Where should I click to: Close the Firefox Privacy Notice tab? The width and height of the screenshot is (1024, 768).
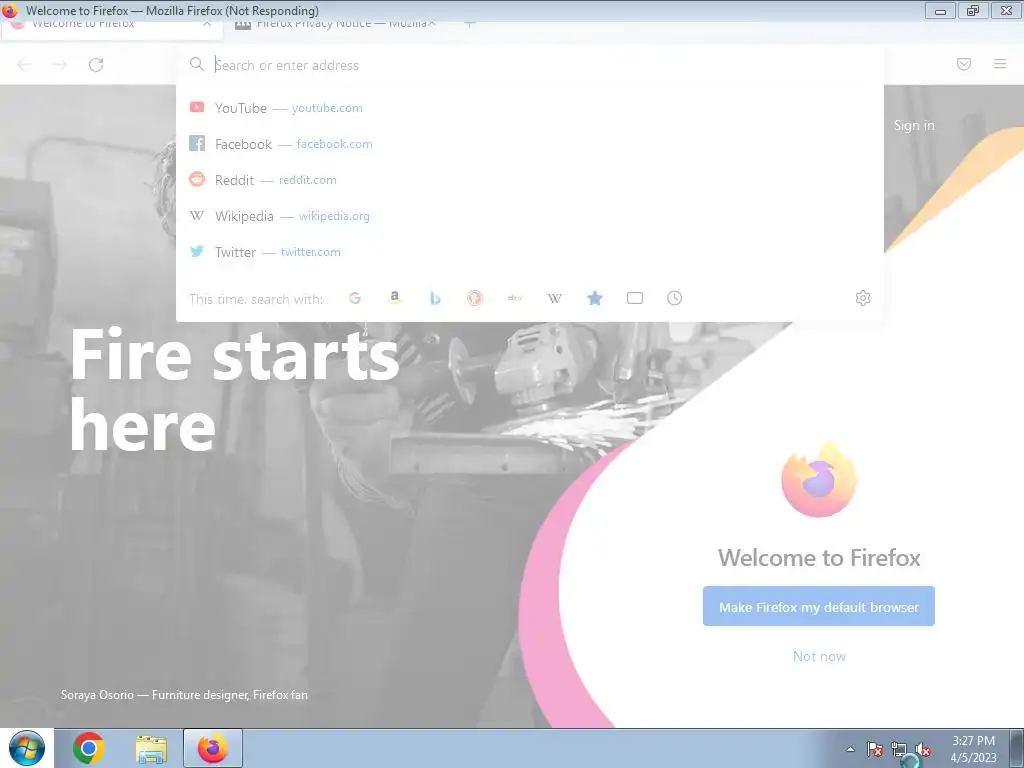point(432,24)
